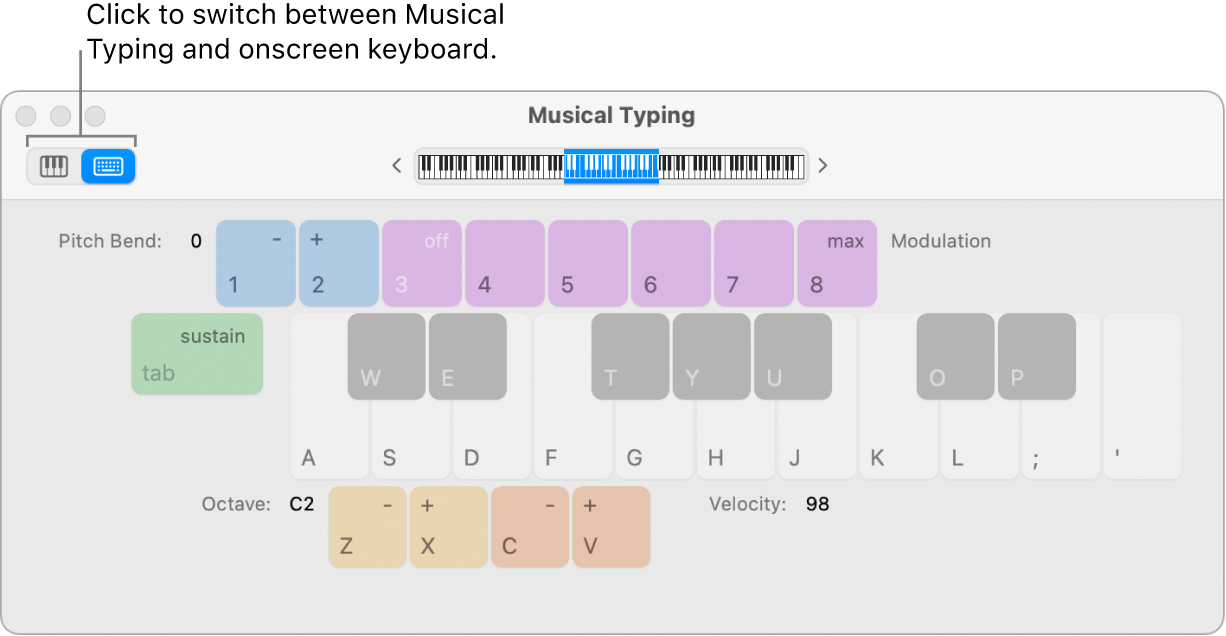
Task: Toggle modulation level using key 5
Action: click(x=587, y=263)
